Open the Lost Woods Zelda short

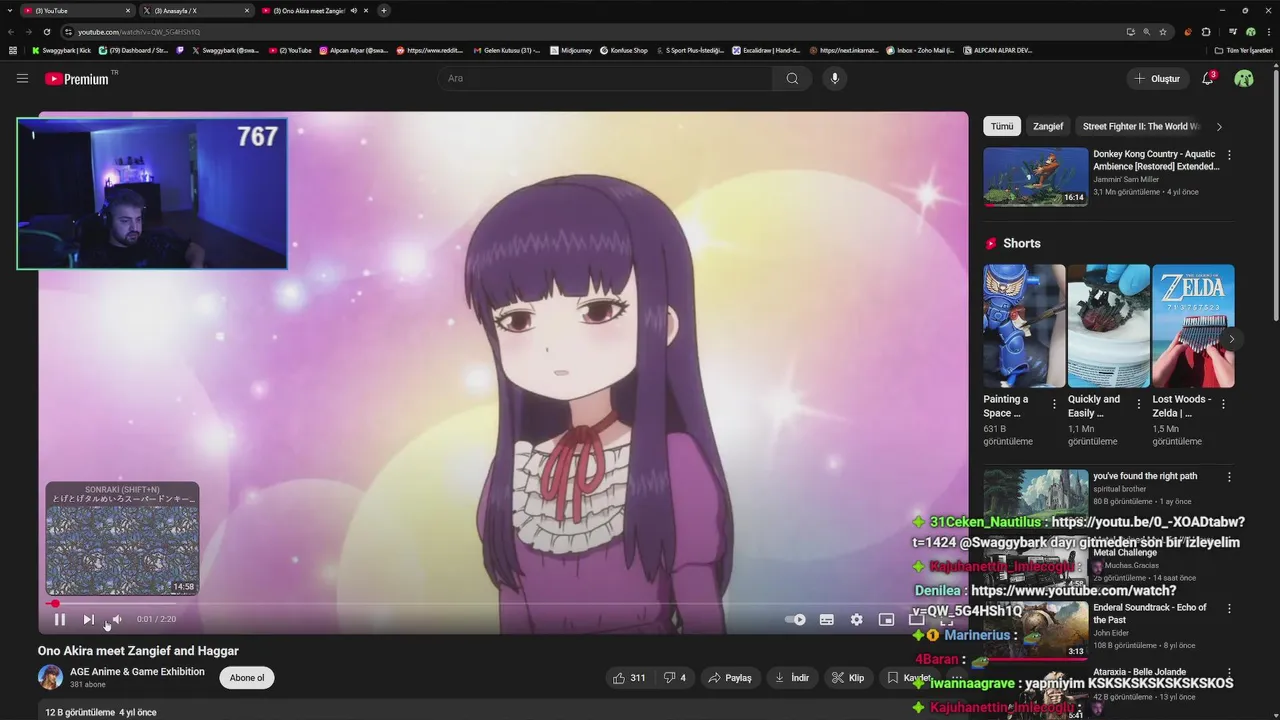click(x=1193, y=326)
